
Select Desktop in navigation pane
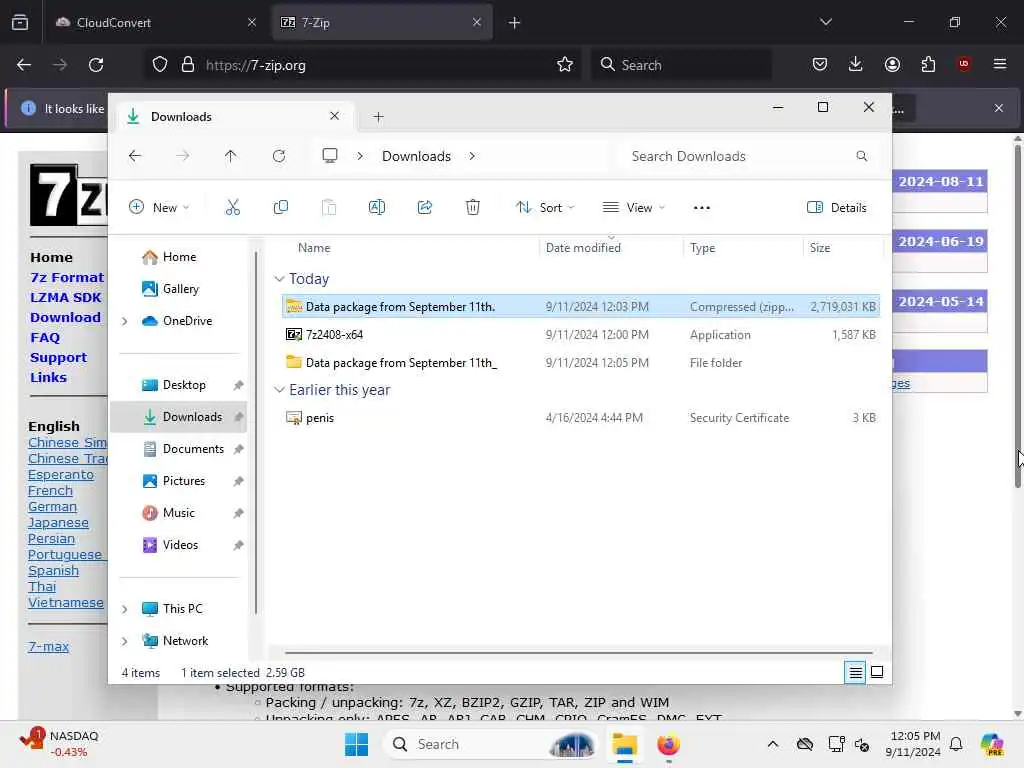(x=184, y=385)
